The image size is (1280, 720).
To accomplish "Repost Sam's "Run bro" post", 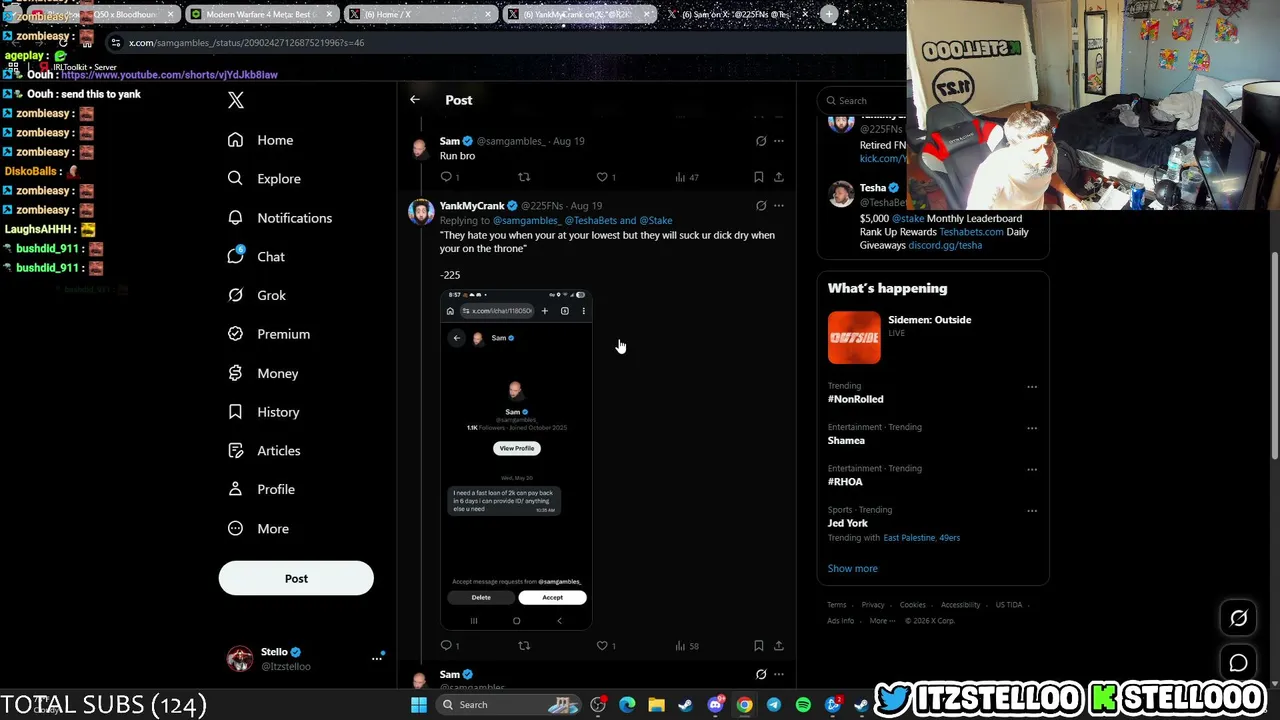I will pos(523,177).
